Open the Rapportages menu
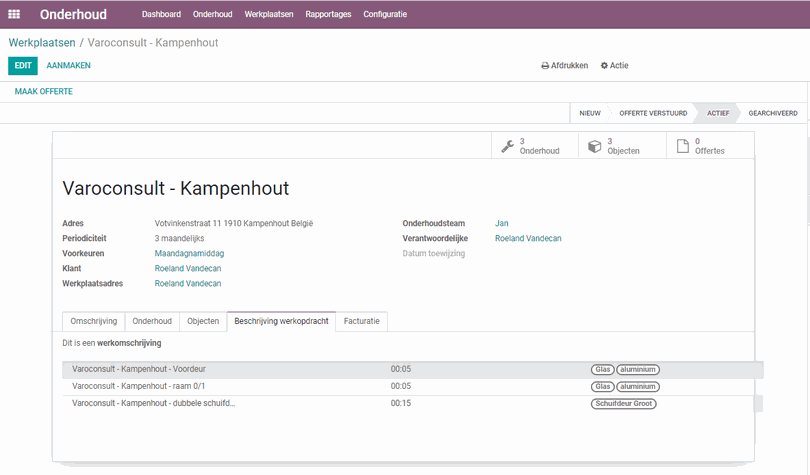Screen dimensions: 810x475 (328, 14)
